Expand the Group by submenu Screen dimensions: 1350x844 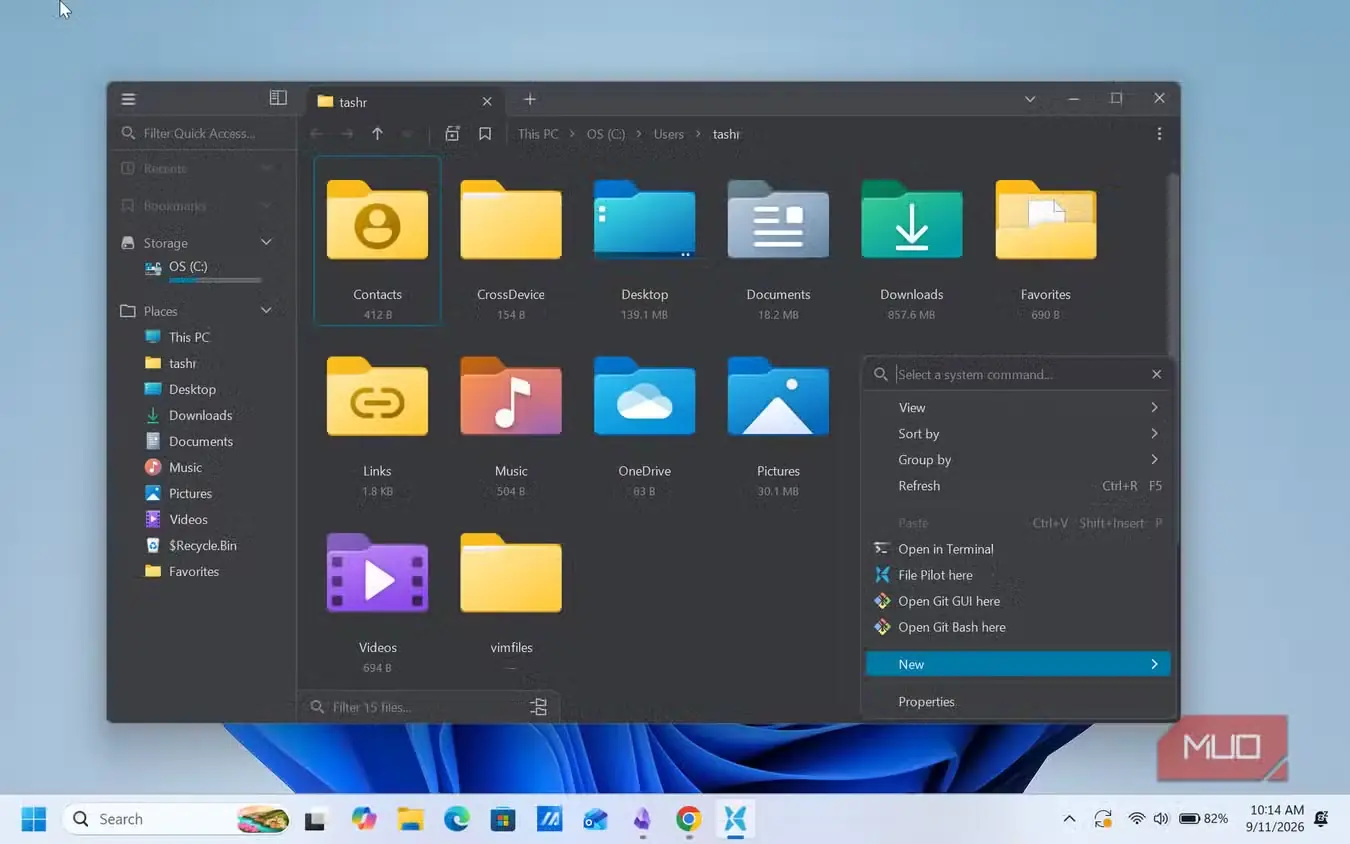point(1018,459)
